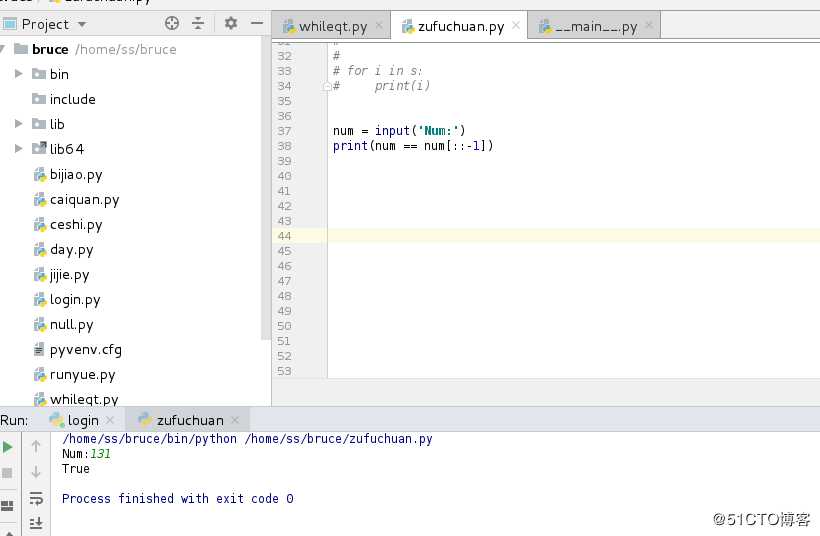Viewport: 820px width, 536px height.
Task: Click the stop process square icon
Action: [7, 473]
